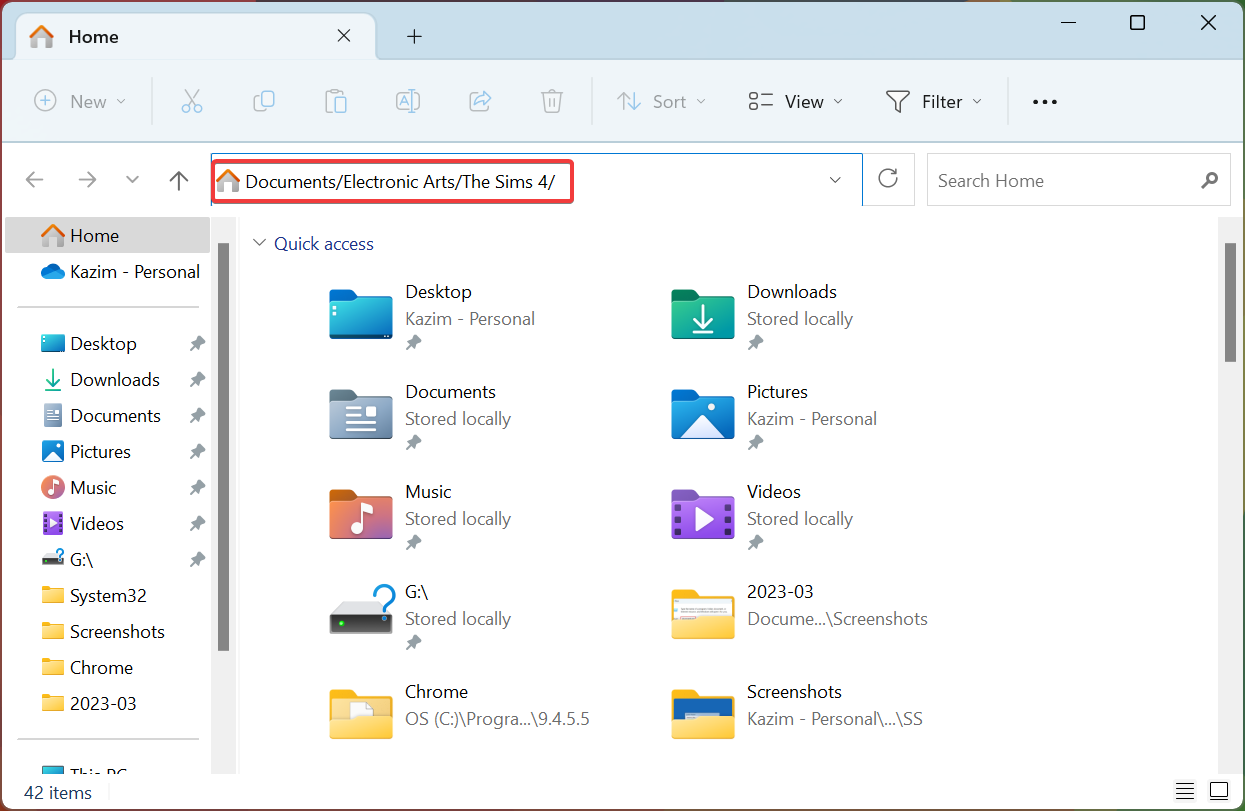The image size is (1245, 811).
Task: Open the Sort dropdown menu
Action: point(661,101)
